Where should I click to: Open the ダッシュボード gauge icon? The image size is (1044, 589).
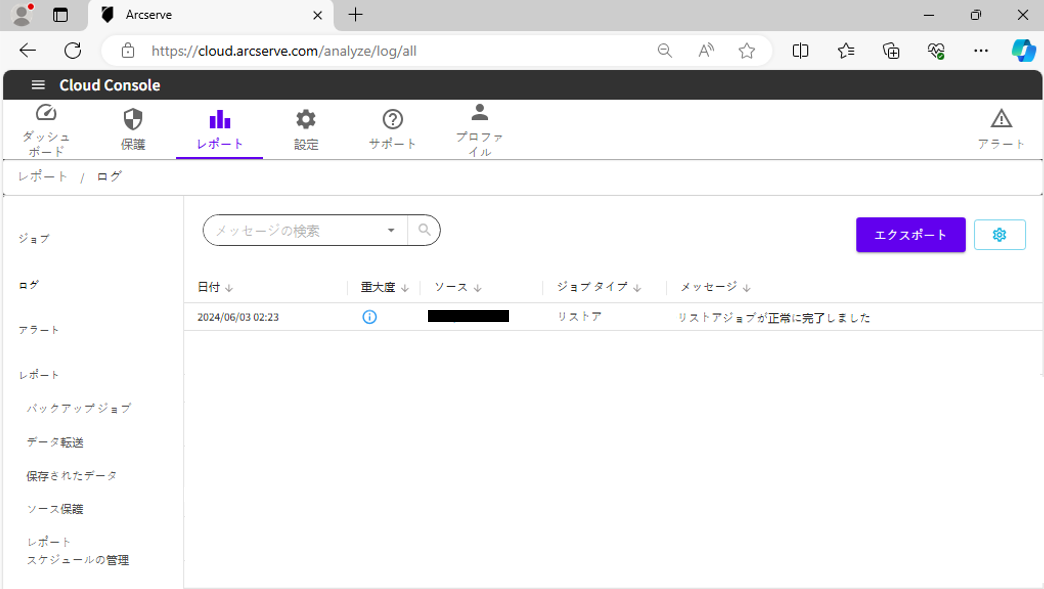click(46, 114)
